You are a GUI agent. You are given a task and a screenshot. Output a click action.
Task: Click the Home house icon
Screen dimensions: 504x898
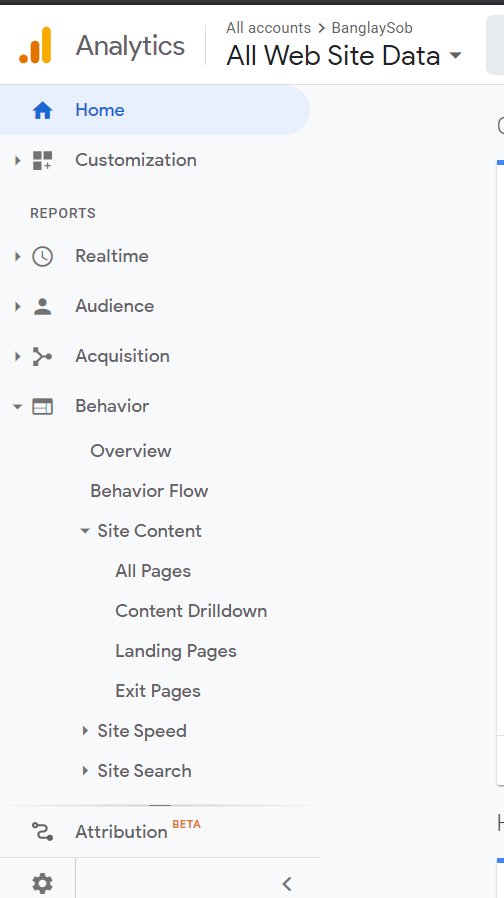click(x=42, y=110)
